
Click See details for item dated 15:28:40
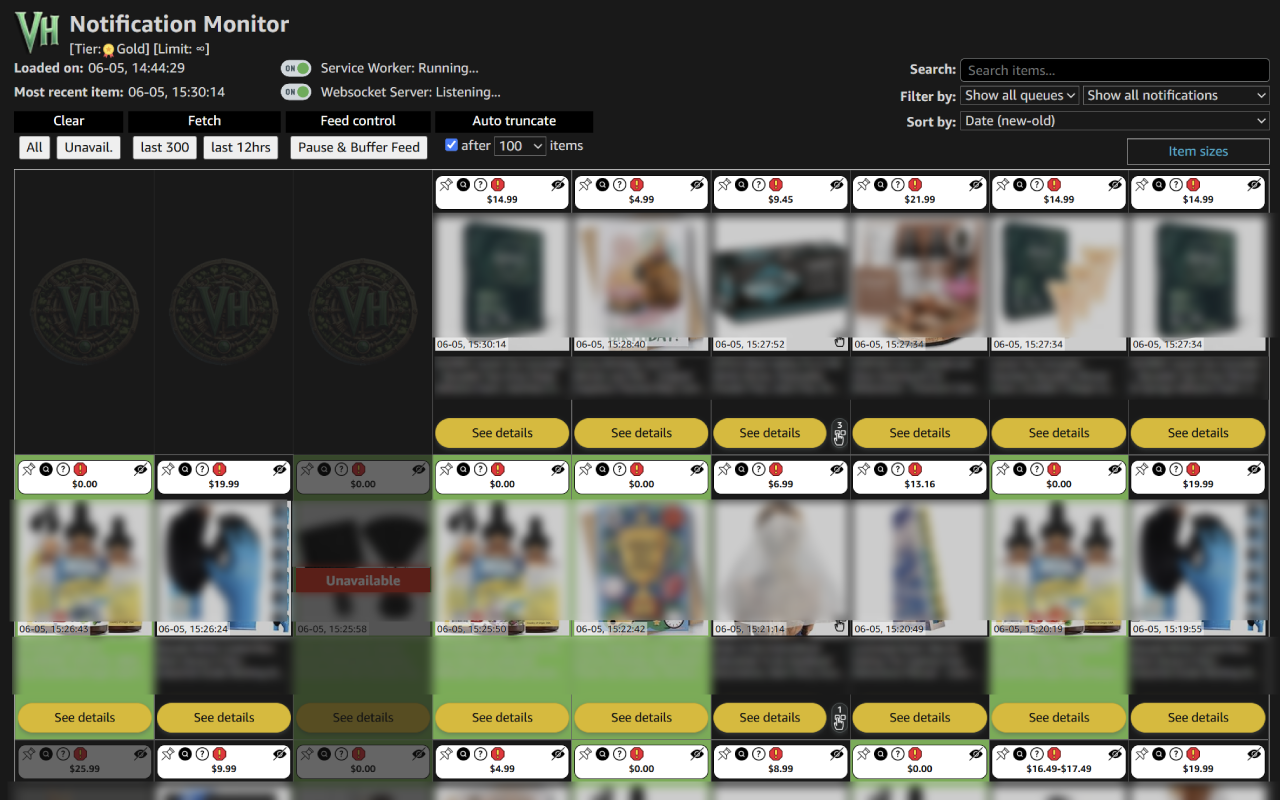pyautogui.click(x=641, y=433)
